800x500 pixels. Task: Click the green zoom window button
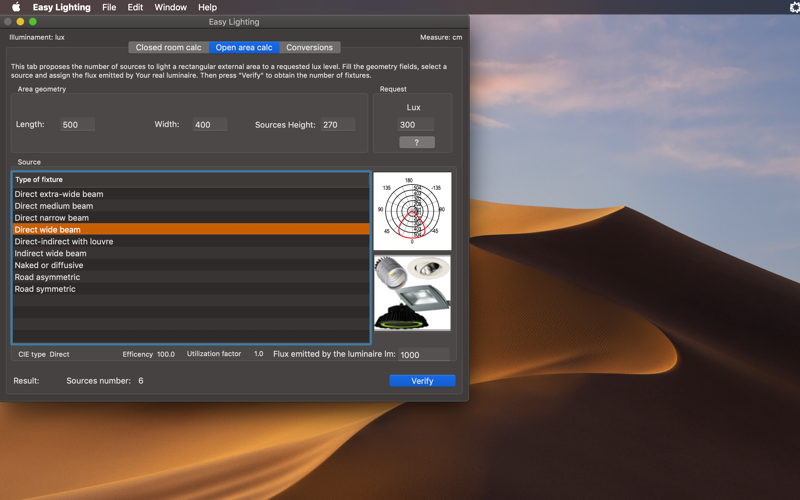pyautogui.click(x=33, y=21)
